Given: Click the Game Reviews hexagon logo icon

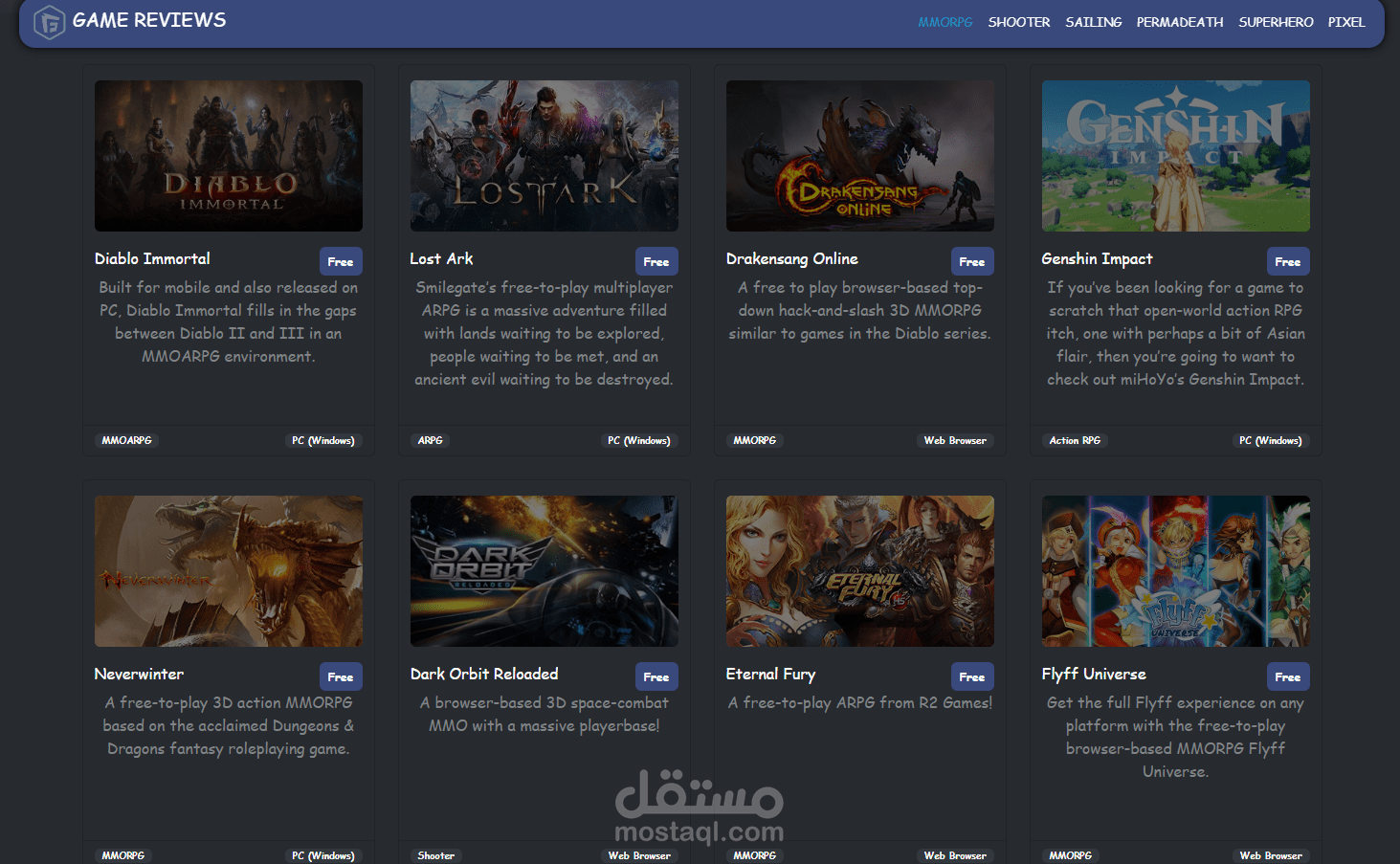Looking at the screenshot, I should point(49,22).
